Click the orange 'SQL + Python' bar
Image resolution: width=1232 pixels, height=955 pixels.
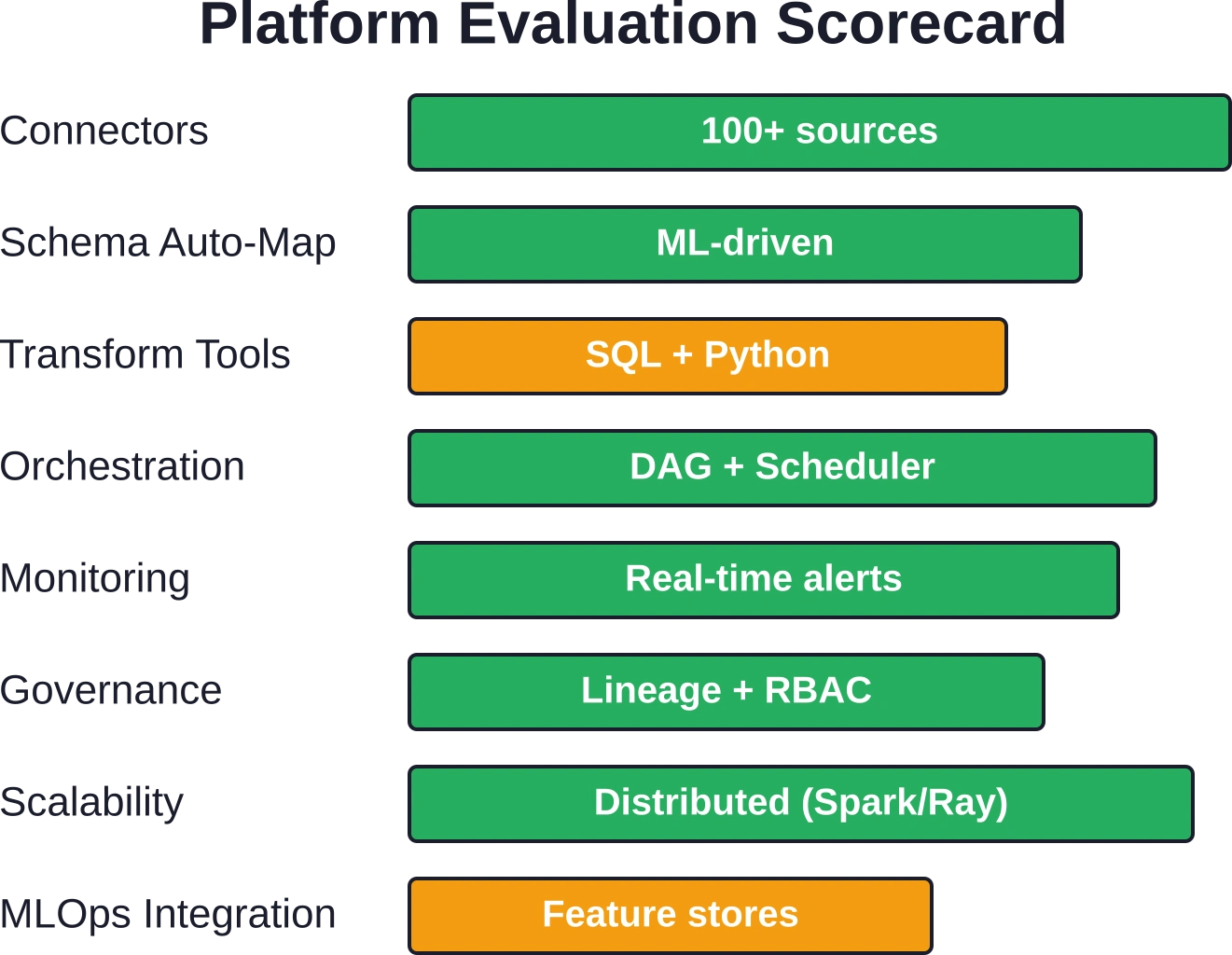(x=708, y=356)
